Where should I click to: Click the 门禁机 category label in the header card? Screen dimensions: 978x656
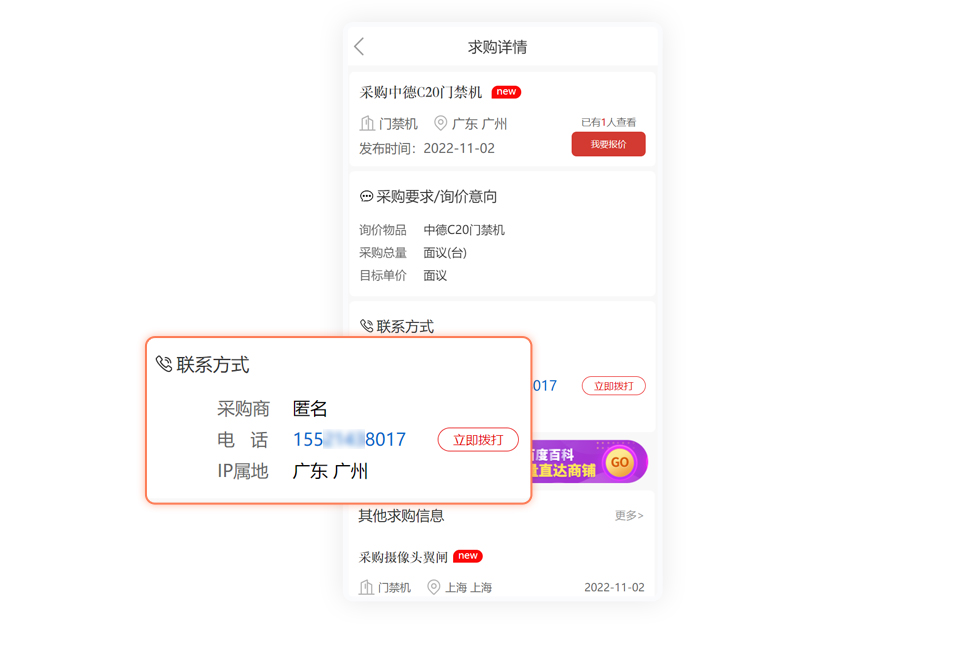398,124
